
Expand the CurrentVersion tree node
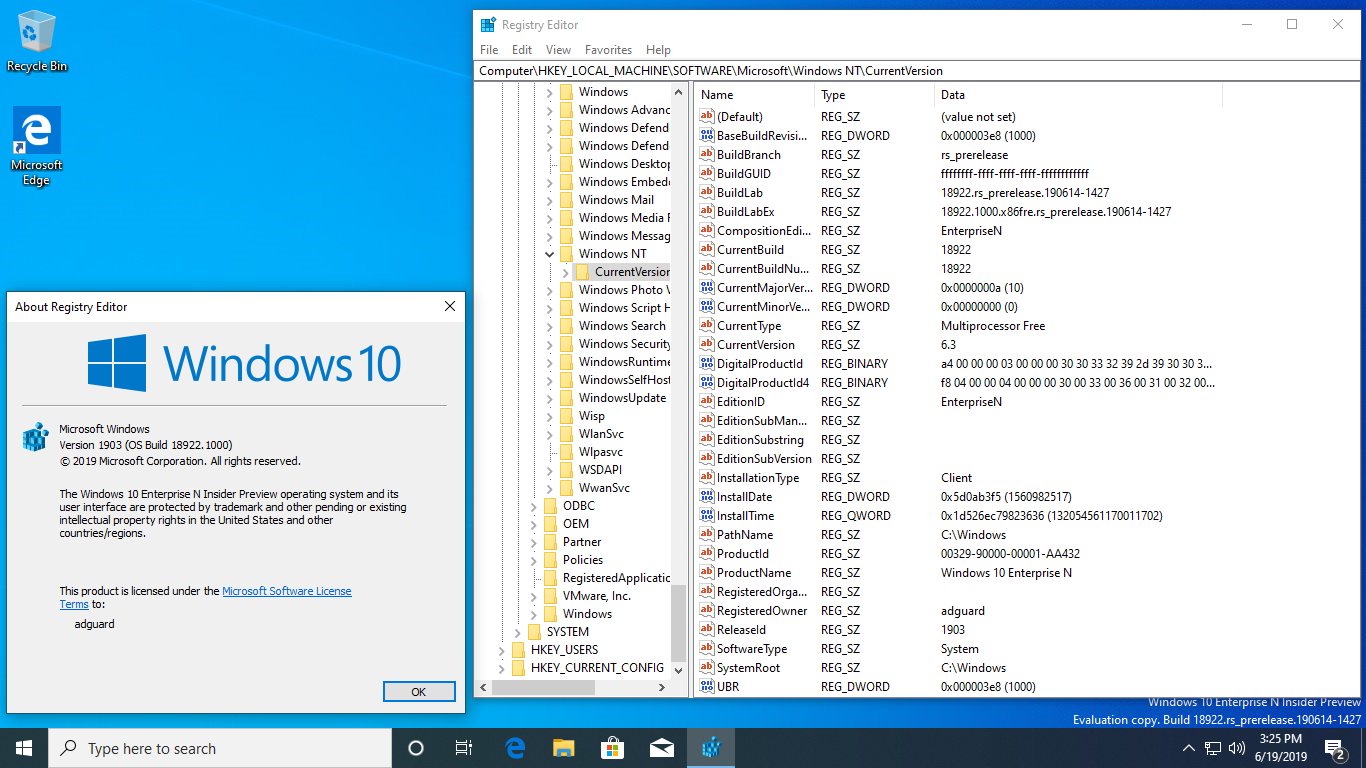(565, 272)
